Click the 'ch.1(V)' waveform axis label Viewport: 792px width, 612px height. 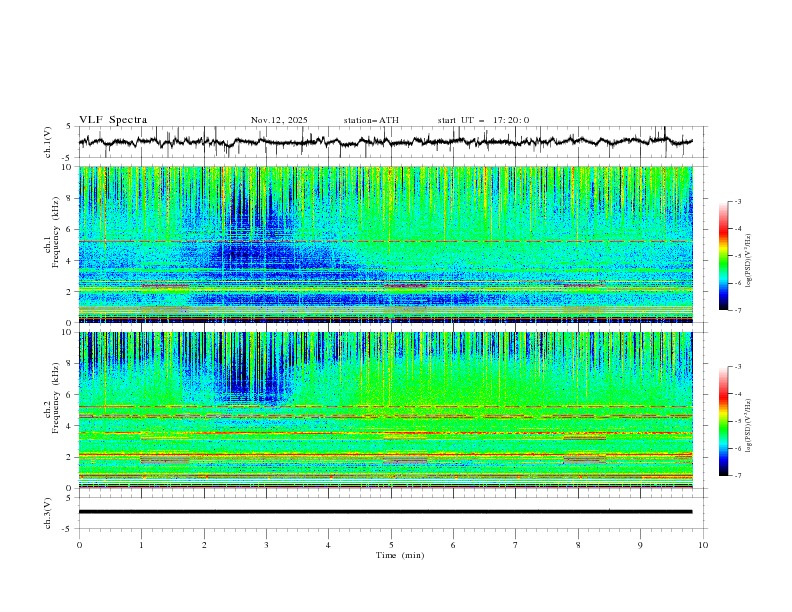pyautogui.click(x=48, y=142)
